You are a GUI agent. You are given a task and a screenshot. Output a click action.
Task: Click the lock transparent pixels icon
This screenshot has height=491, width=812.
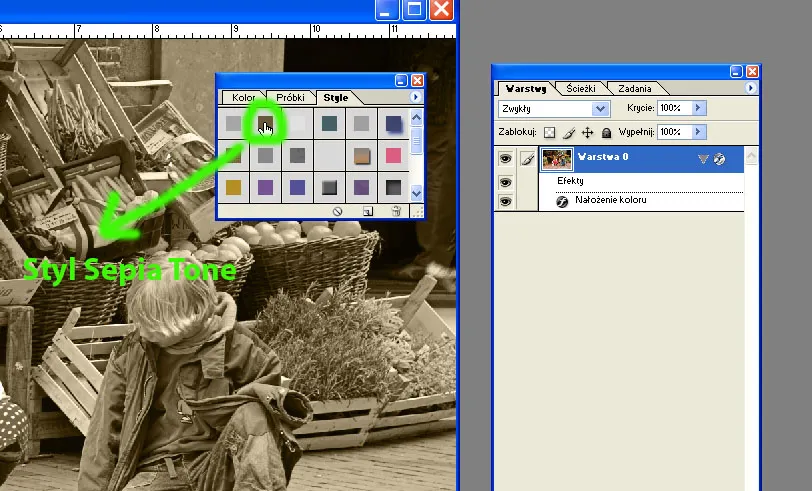[549, 132]
